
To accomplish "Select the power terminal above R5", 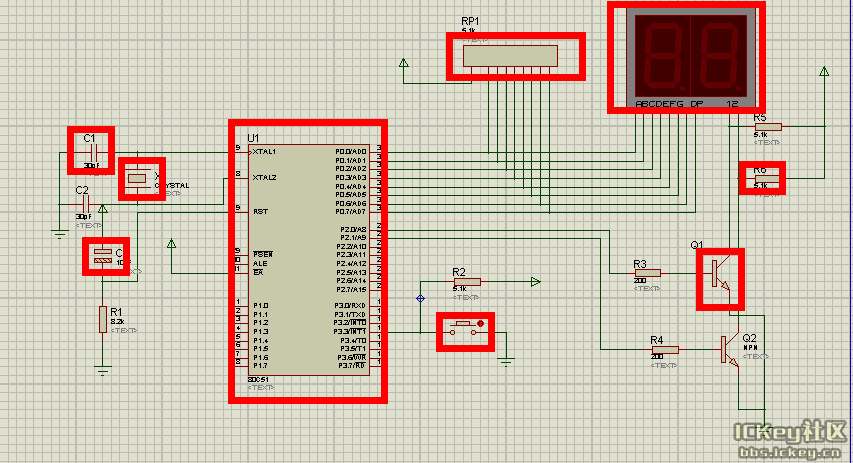I will [824, 72].
